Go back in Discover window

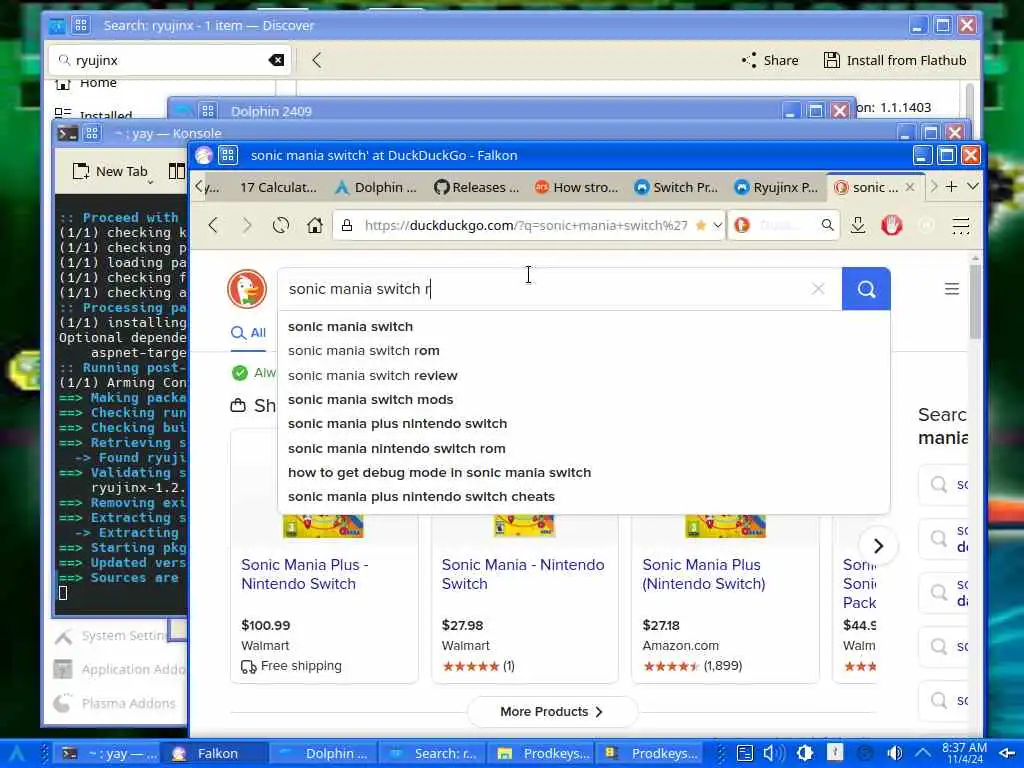317,60
